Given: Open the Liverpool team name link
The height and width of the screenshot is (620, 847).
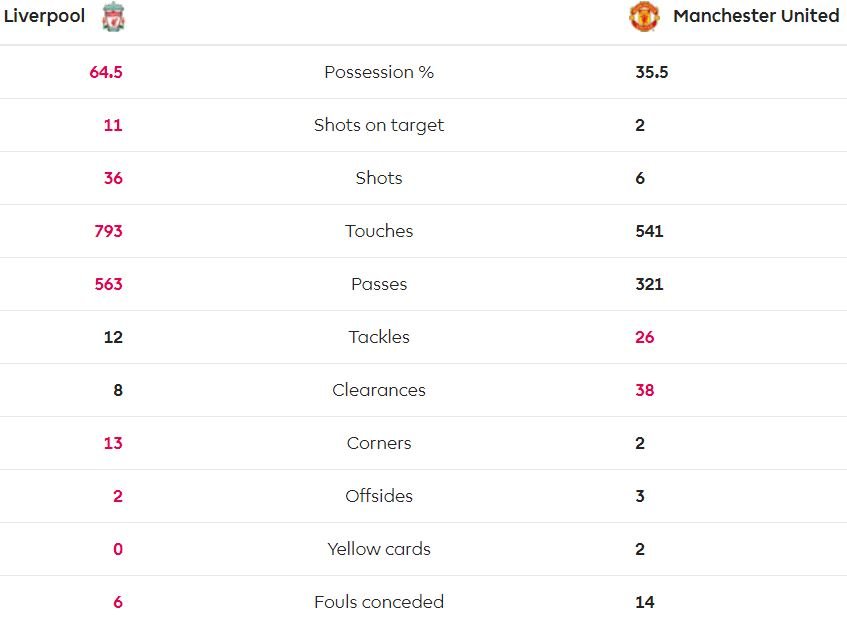Looking at the screenshot, I should coord(44,16).
